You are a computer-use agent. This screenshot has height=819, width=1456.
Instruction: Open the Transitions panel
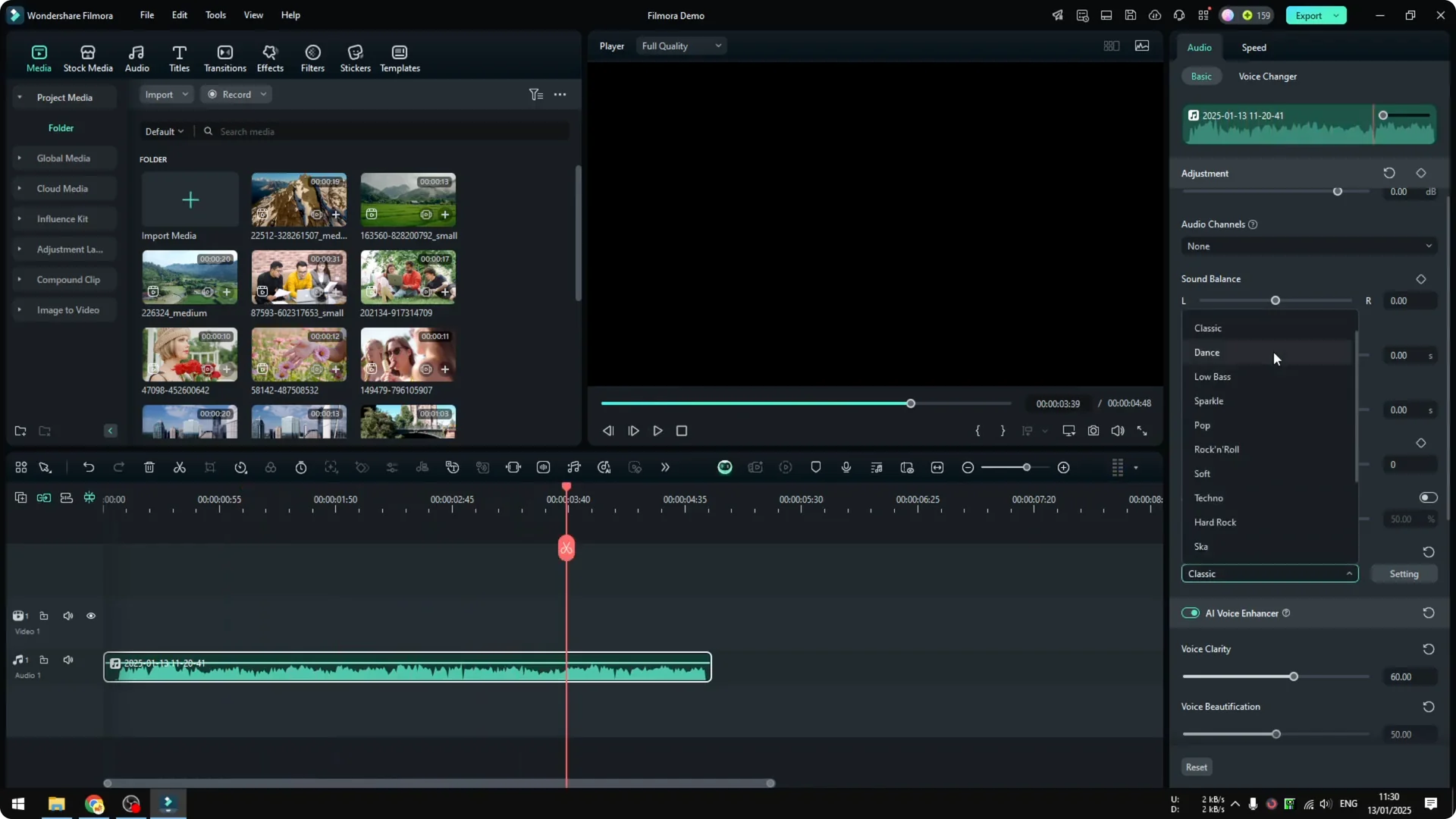pyautogui.click(x=225, y=58)
